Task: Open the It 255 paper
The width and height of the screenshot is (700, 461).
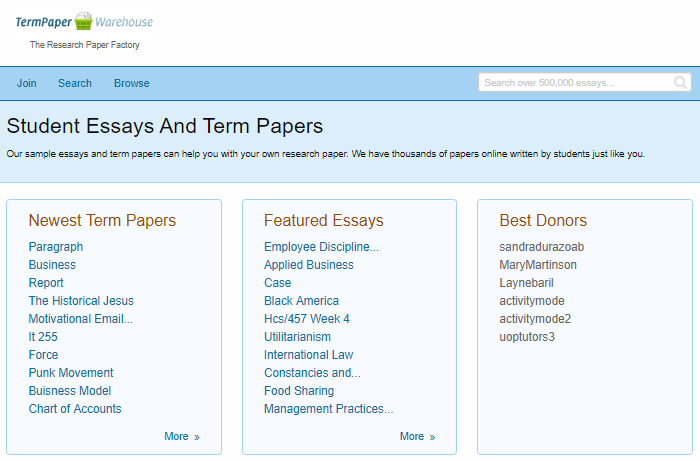Action: coord(43,337)
